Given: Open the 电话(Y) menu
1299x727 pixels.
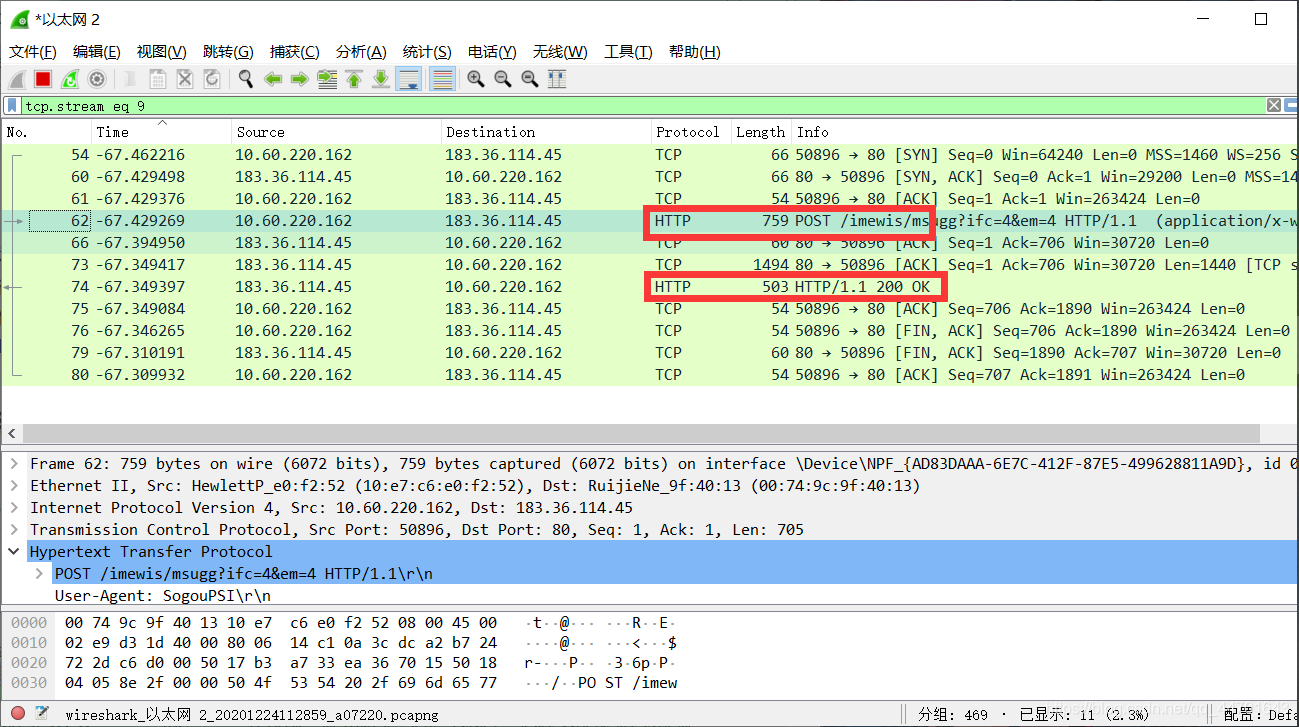Looking at the screenshot, I should point(493,52).
